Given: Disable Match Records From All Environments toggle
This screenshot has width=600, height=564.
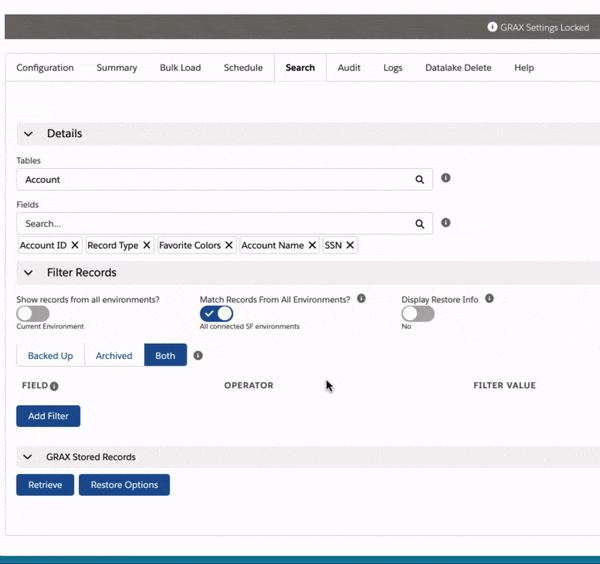Looking at the screenshot, I should pos(217,314).
